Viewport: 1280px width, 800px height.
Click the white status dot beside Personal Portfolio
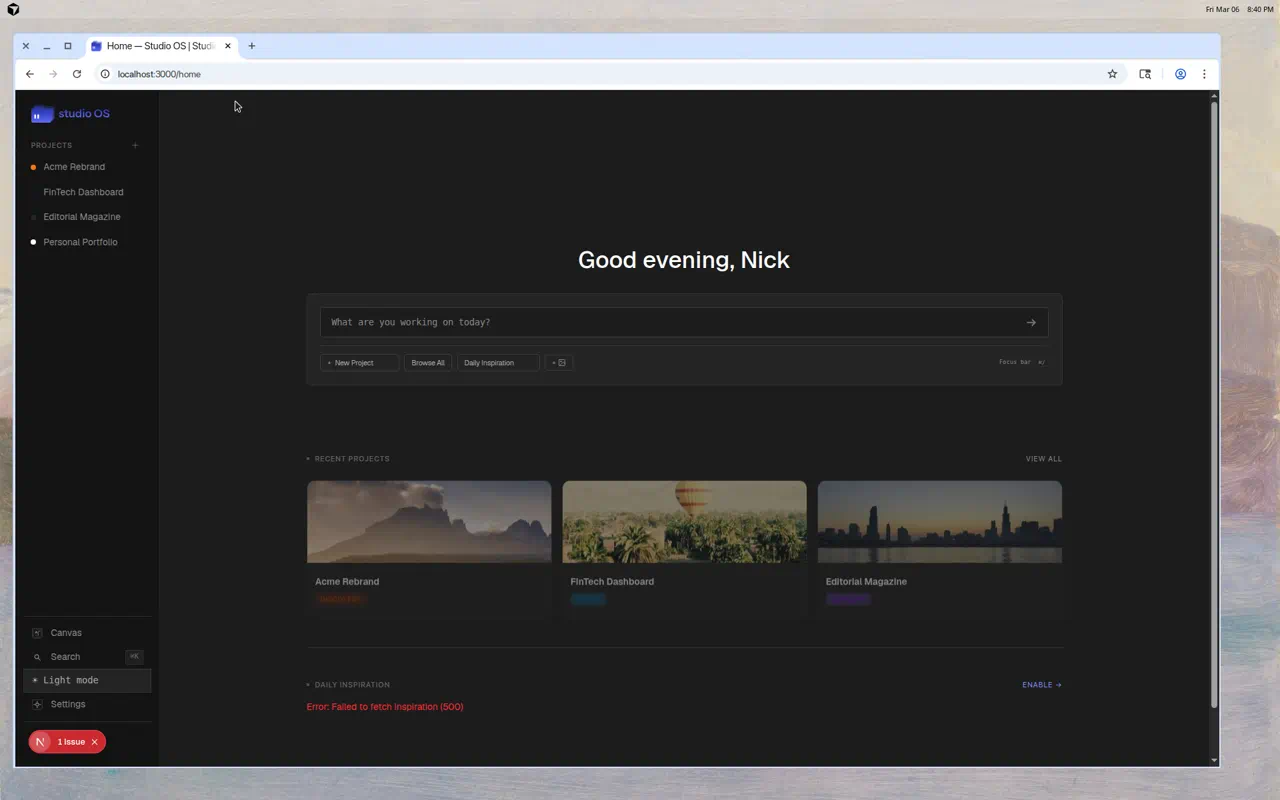click(32, 242)
